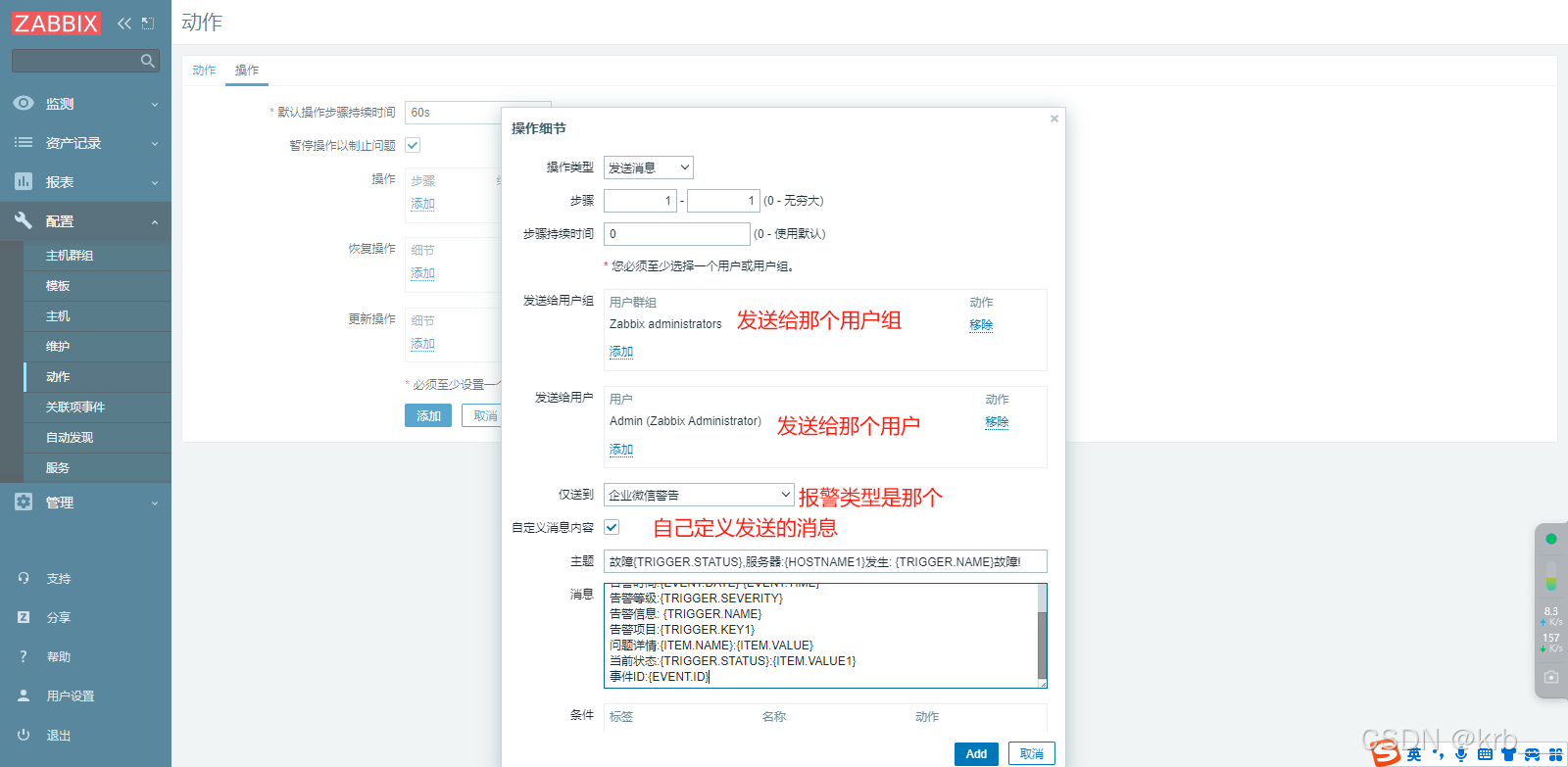Click the hide-sidebar icon beside ZABBIX logo
This screenshot has height=767, width=1568.
click(148, 23)
